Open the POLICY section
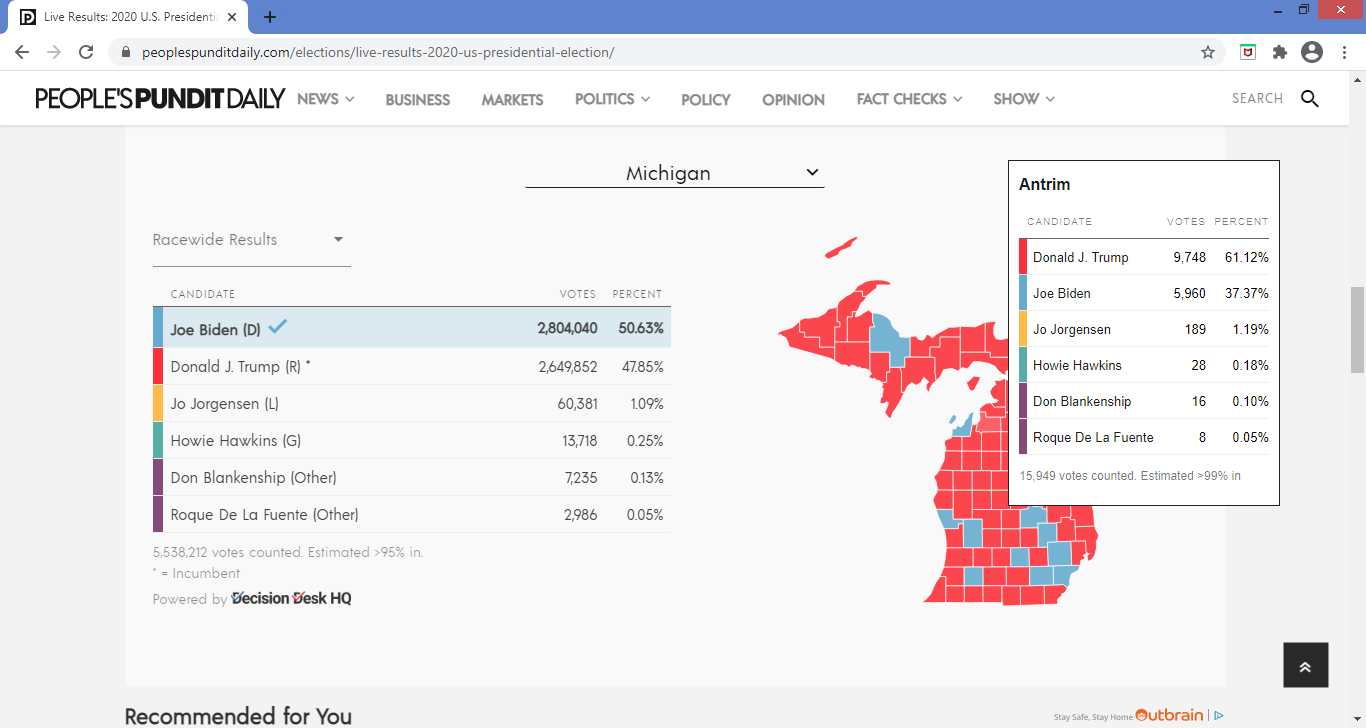The height and width of the screenshot is (728, 1366). 706,100
